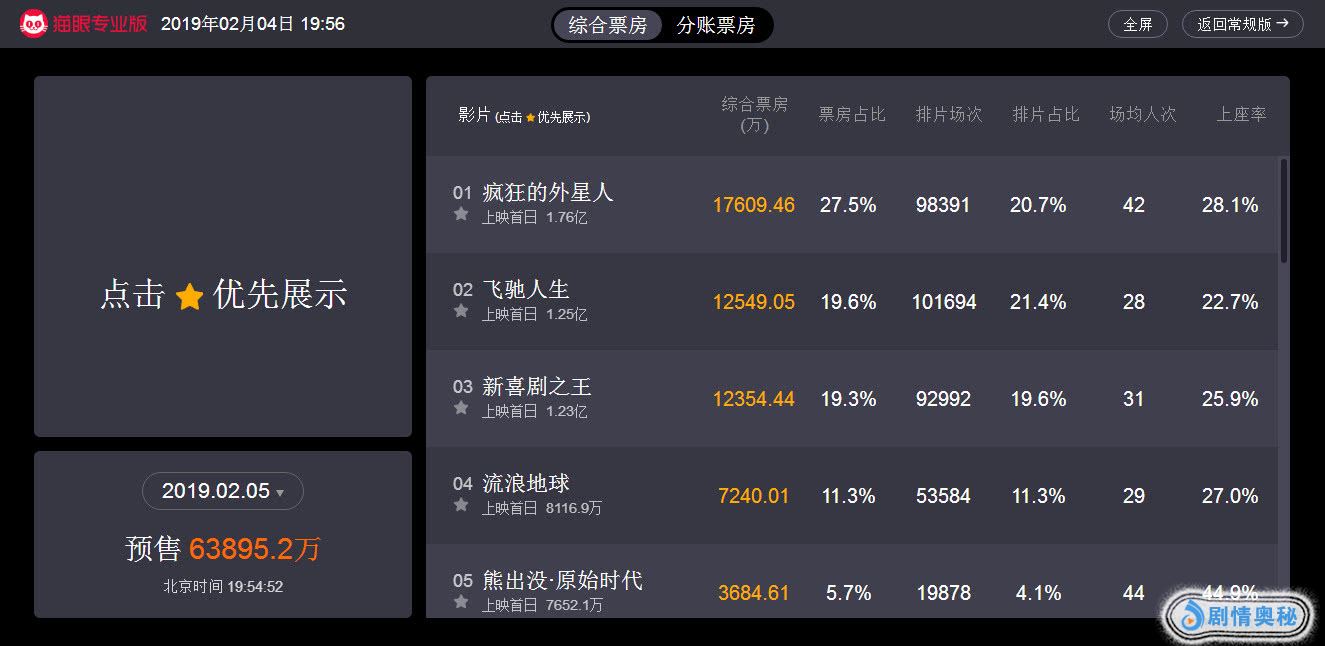The width and height of the screenshot is (1325, 646).
Task: Click 返回常规版 button
Action: (x=1242, y=24)
